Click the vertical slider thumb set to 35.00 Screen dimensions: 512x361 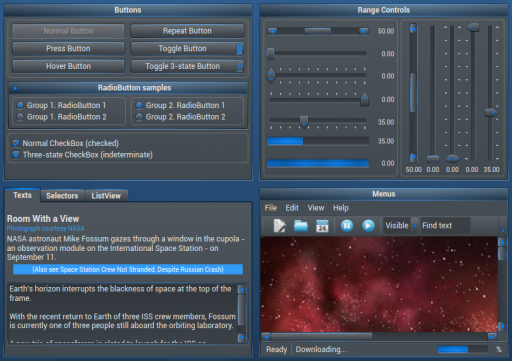[x=491, y=113]
